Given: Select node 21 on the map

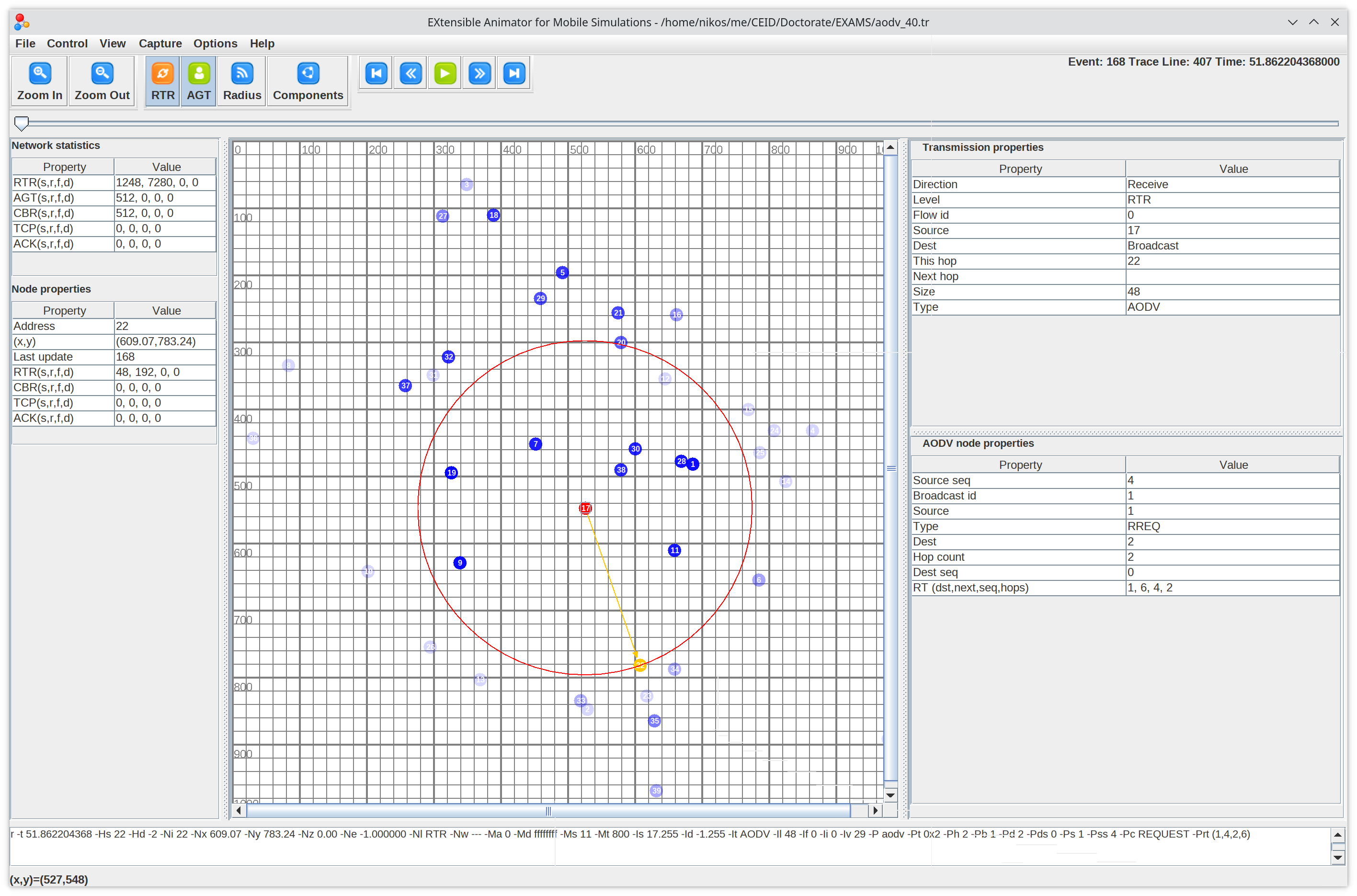Looking at the screenshot, I should click(617, 313).
